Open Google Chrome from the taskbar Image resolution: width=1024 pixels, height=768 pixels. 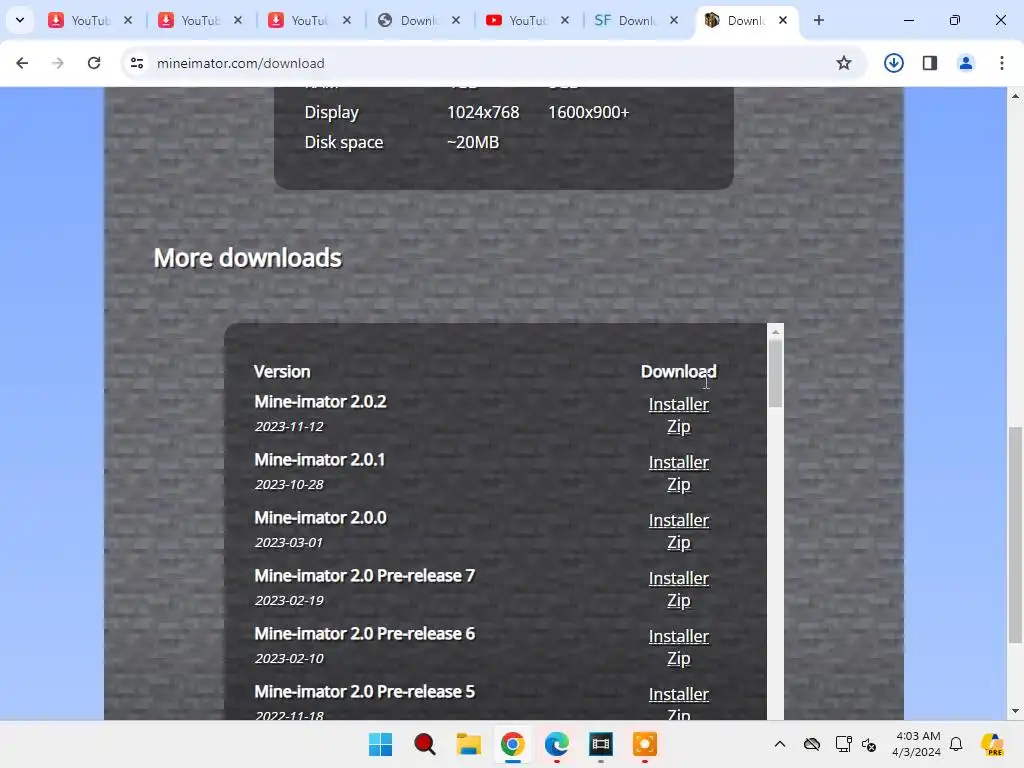point(513,744)
